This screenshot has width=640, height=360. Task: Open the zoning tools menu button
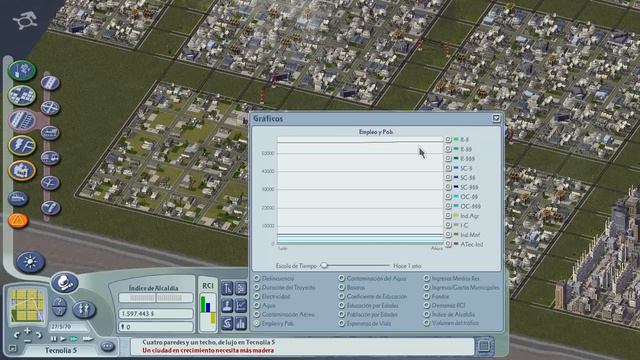click(x=22, y=96)
